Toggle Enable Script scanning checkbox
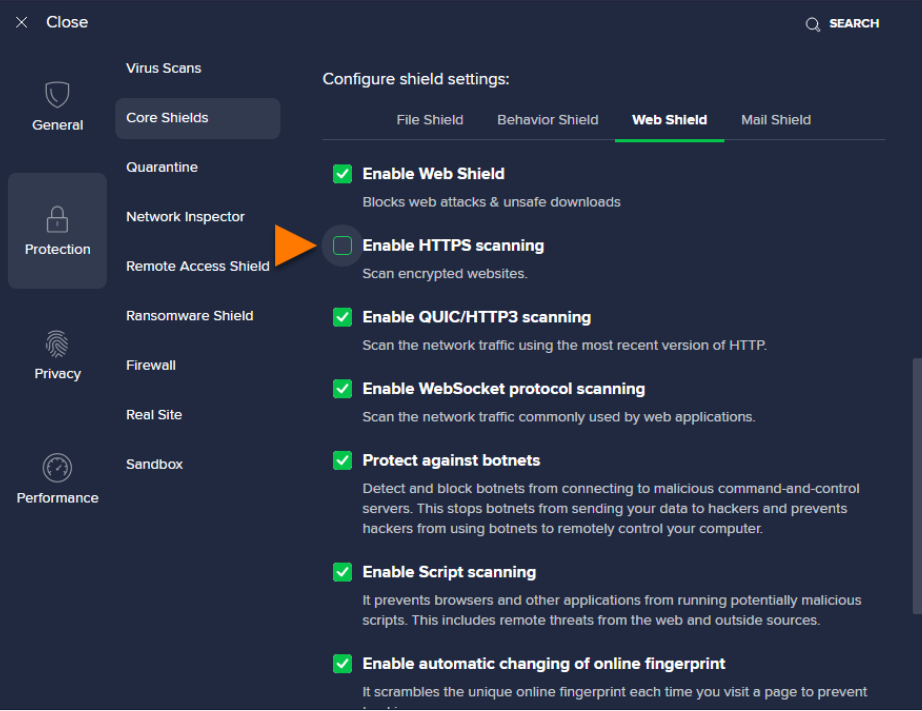Screen dimensions: 922x711 coord(343,572)
